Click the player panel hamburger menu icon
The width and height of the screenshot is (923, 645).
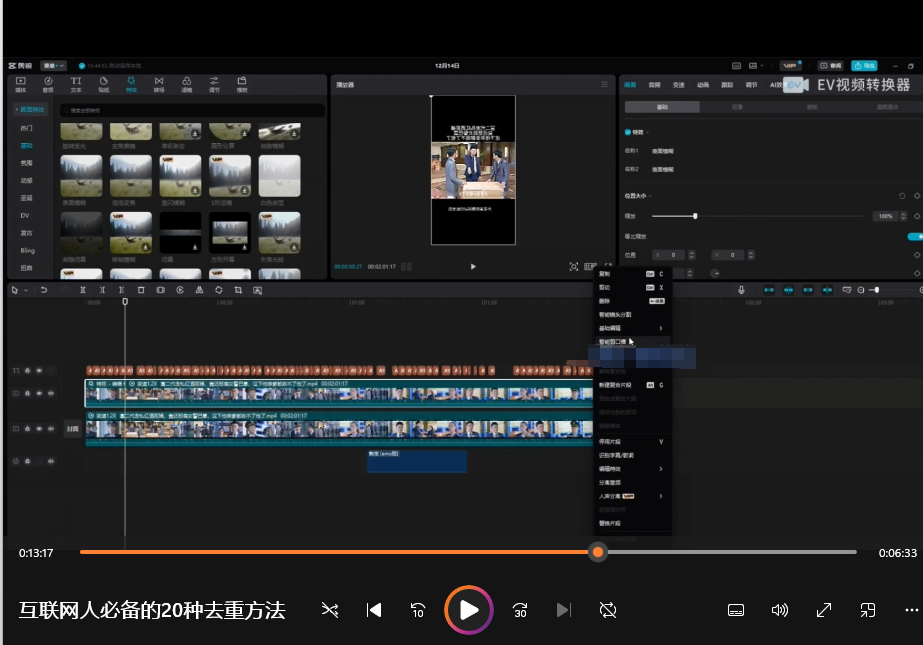click(605, 85)
